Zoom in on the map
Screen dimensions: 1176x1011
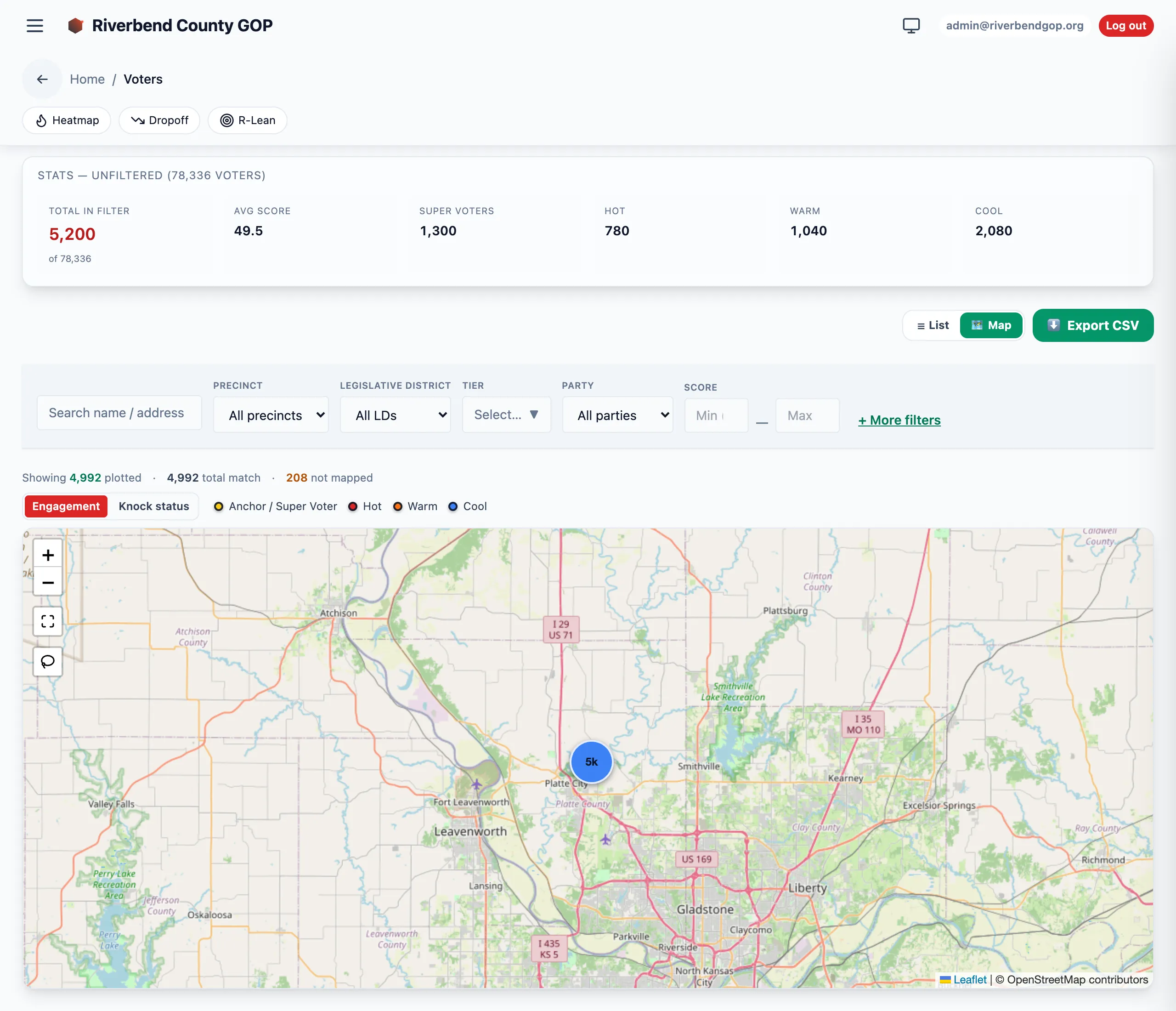(48, 555)
